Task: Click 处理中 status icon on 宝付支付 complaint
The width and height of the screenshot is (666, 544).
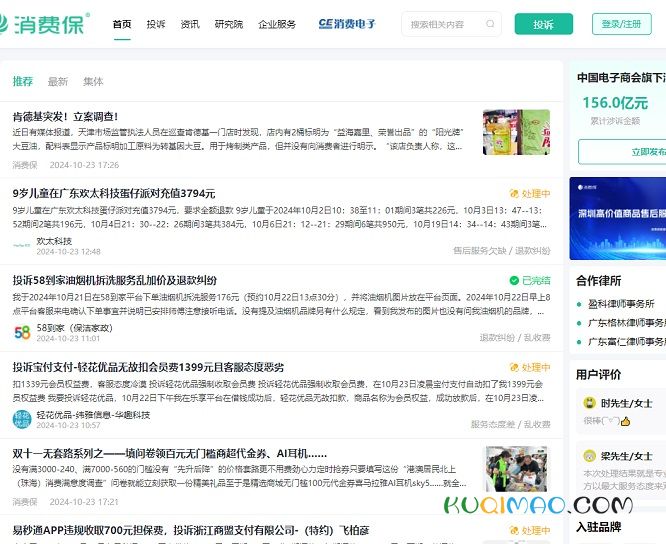Action: [514, 367]
